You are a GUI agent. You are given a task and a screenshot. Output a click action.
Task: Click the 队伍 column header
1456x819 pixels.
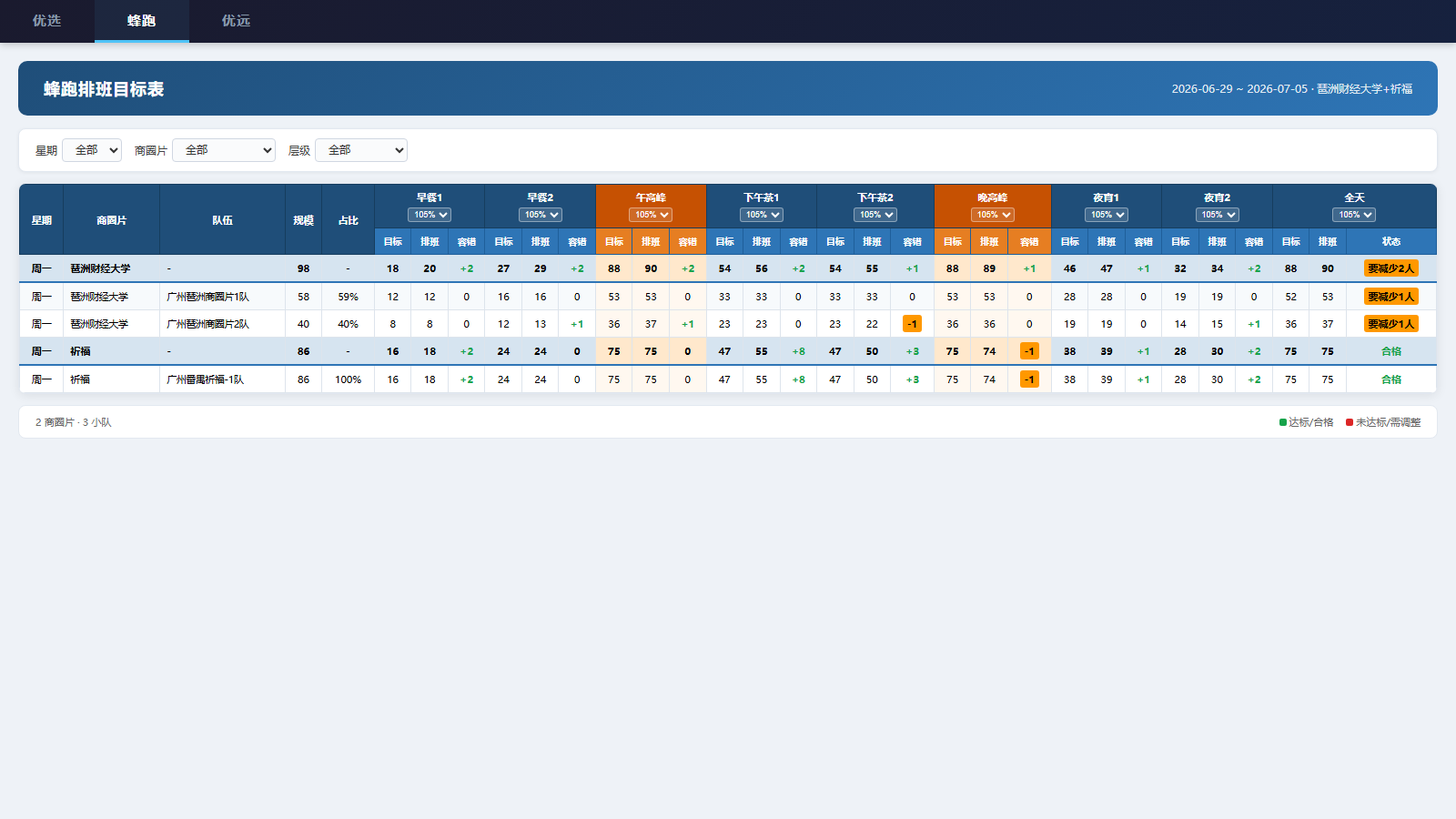pos(223,220)
